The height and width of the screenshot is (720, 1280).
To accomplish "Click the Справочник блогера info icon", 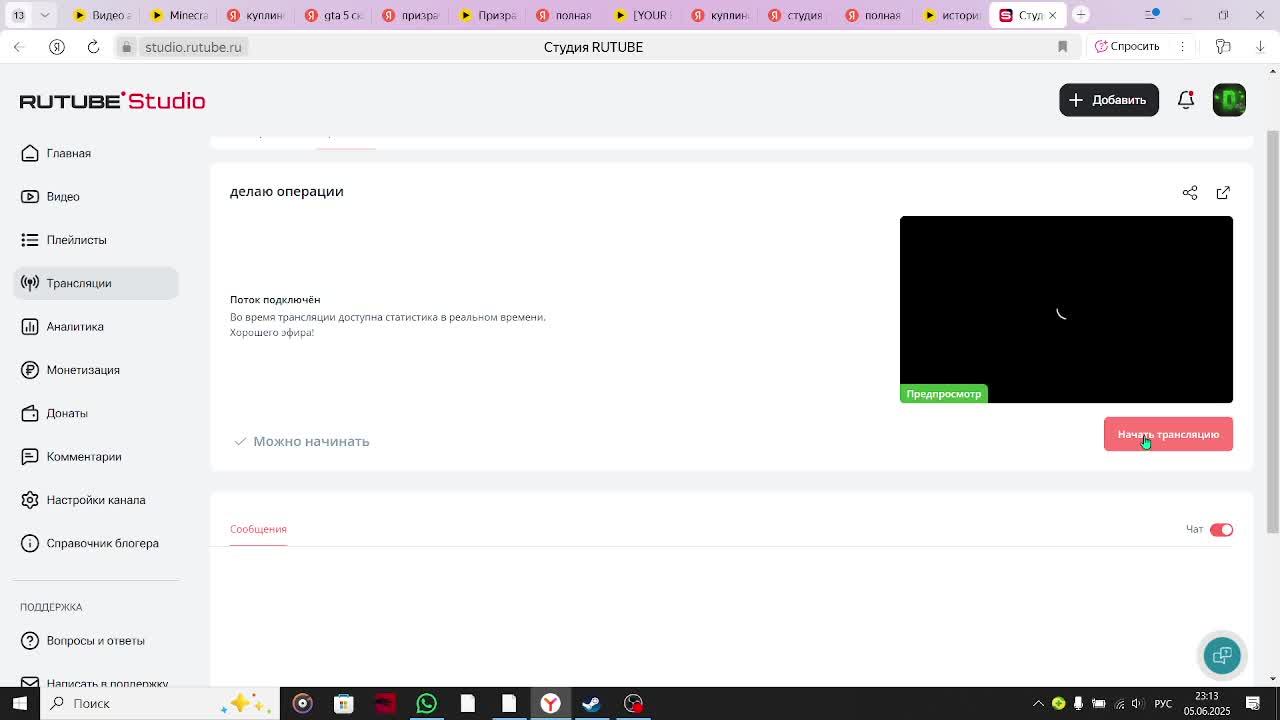I will point(30,543).
